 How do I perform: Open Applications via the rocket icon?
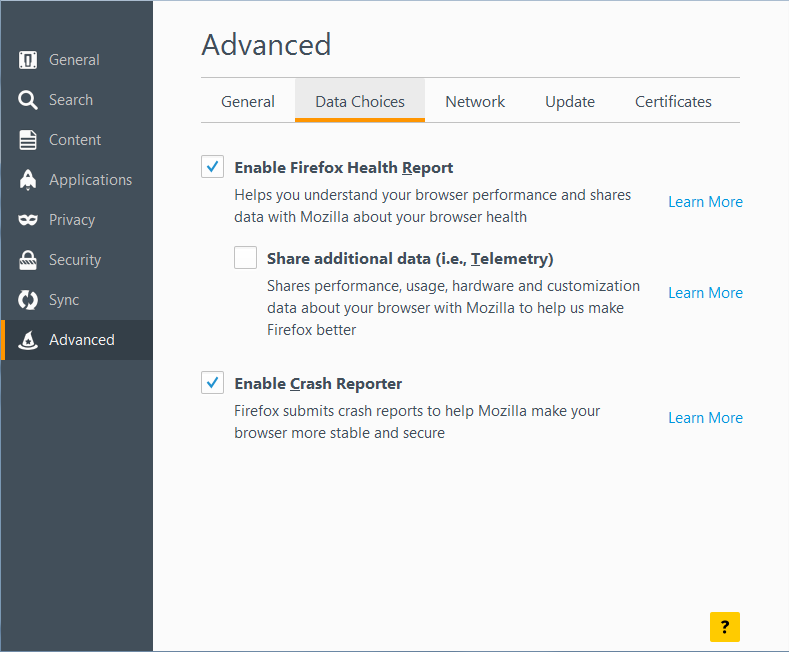(28, 180)
